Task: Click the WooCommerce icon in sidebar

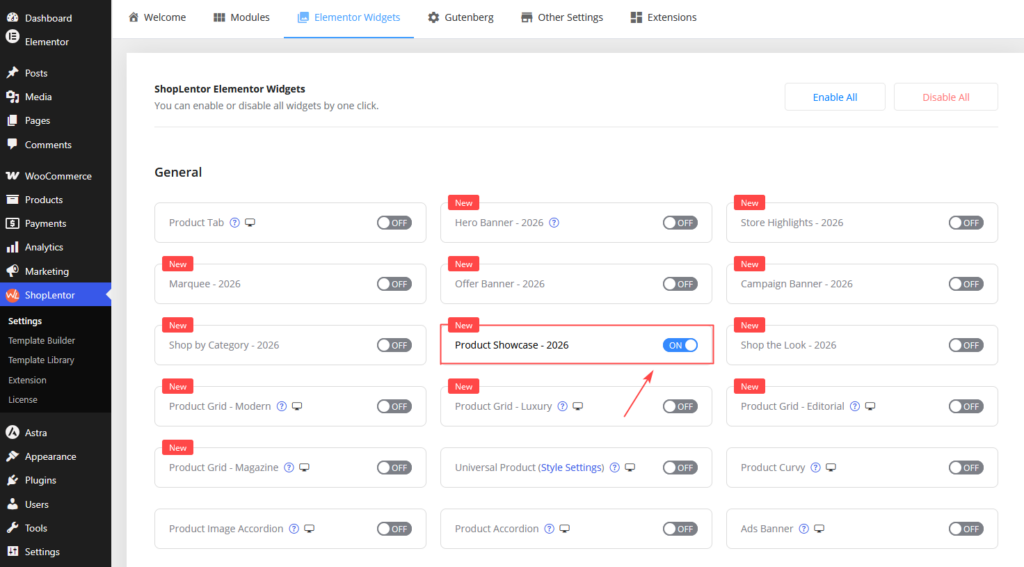Action: point(12,176)
